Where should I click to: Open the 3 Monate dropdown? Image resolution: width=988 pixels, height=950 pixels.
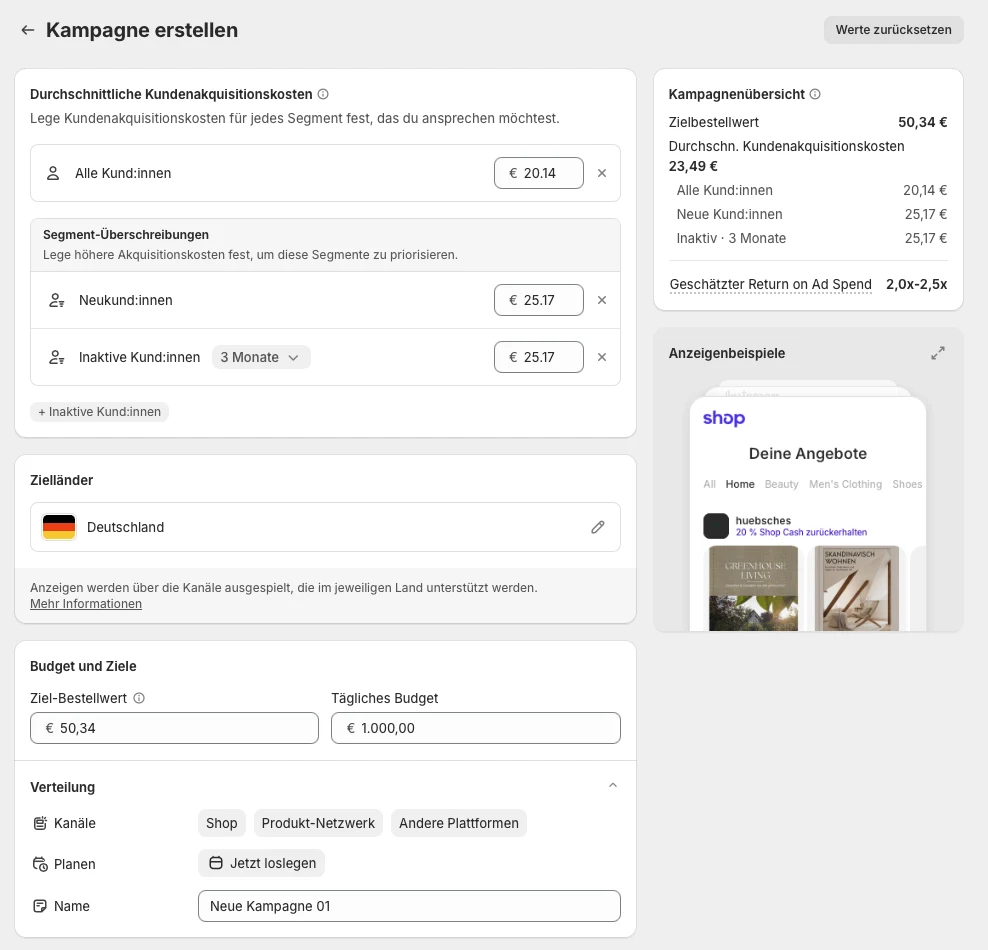coord(261,357)
